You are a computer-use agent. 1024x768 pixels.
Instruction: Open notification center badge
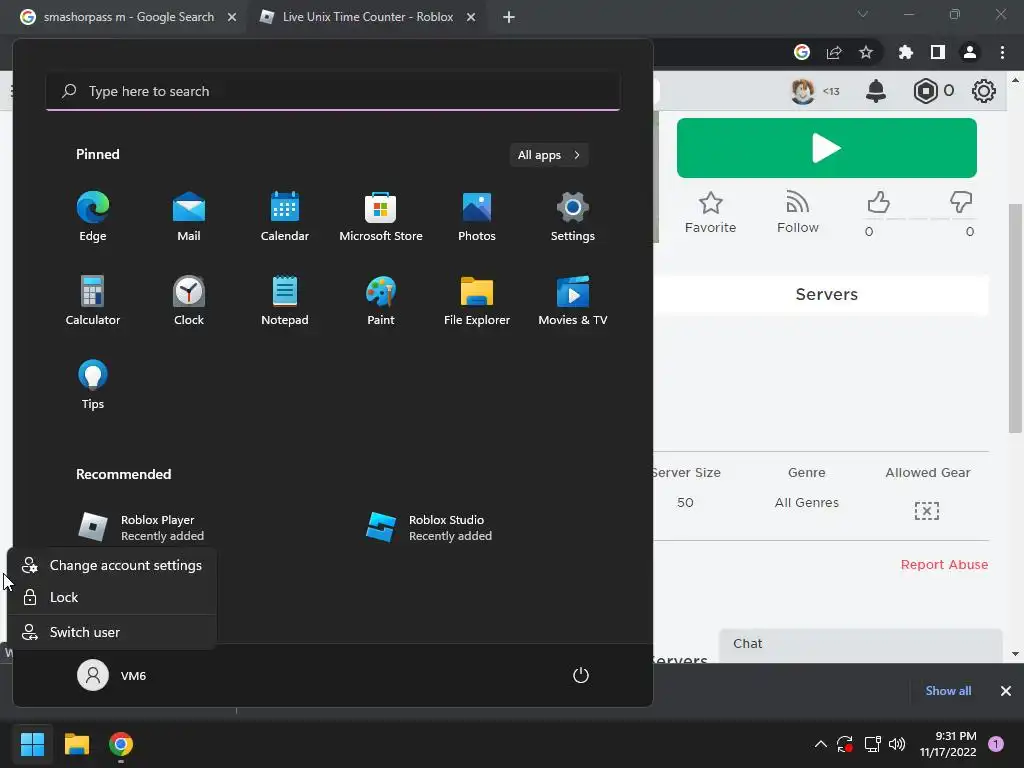pos(996,744)
